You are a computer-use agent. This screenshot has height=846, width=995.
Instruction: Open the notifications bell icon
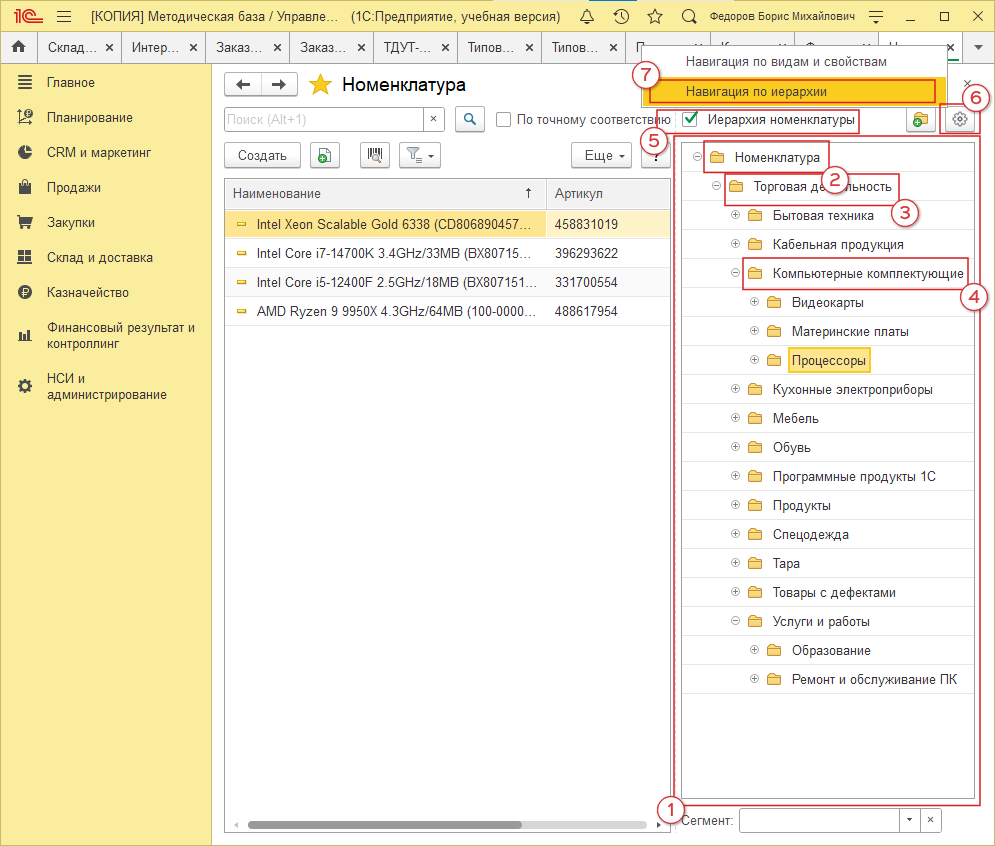[587, 17]
